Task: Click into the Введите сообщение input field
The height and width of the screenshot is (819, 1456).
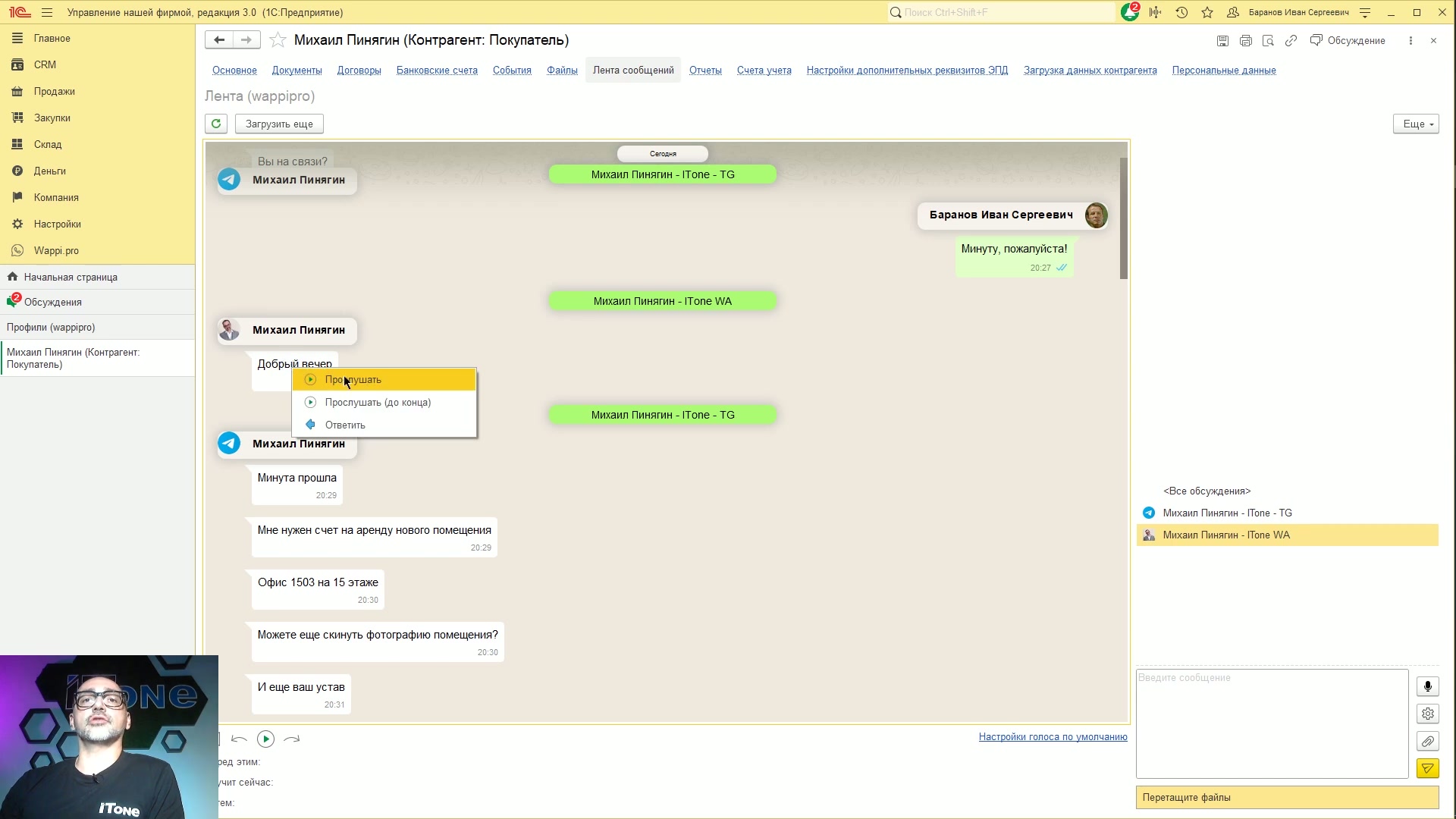Action: [x=1272, y=723]
